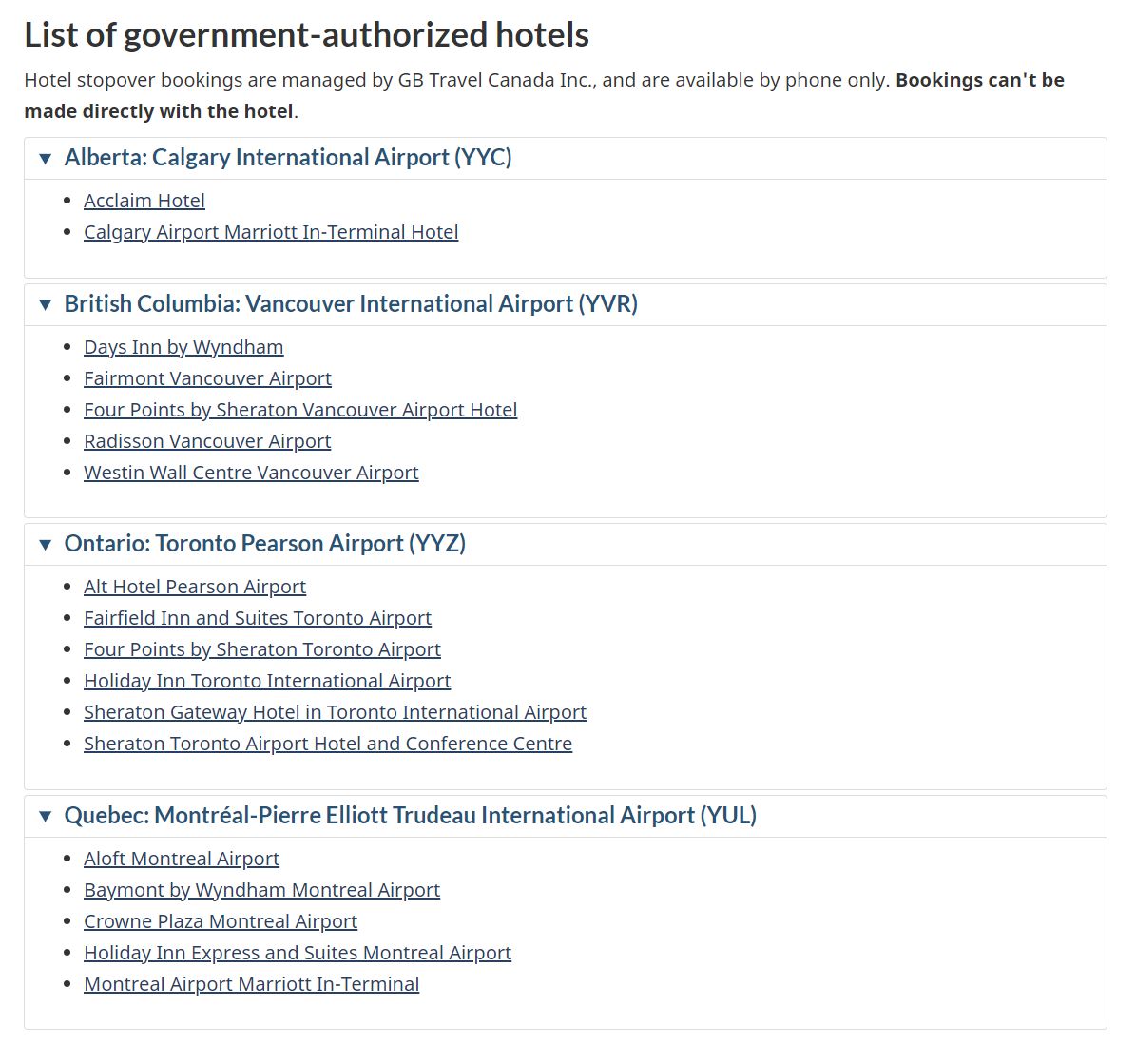Image resolution: width=1136 pixels, height=1064 pixels.
Task: Collapse the Ontario Toronto Pearson section
Action: click(264, 544)
